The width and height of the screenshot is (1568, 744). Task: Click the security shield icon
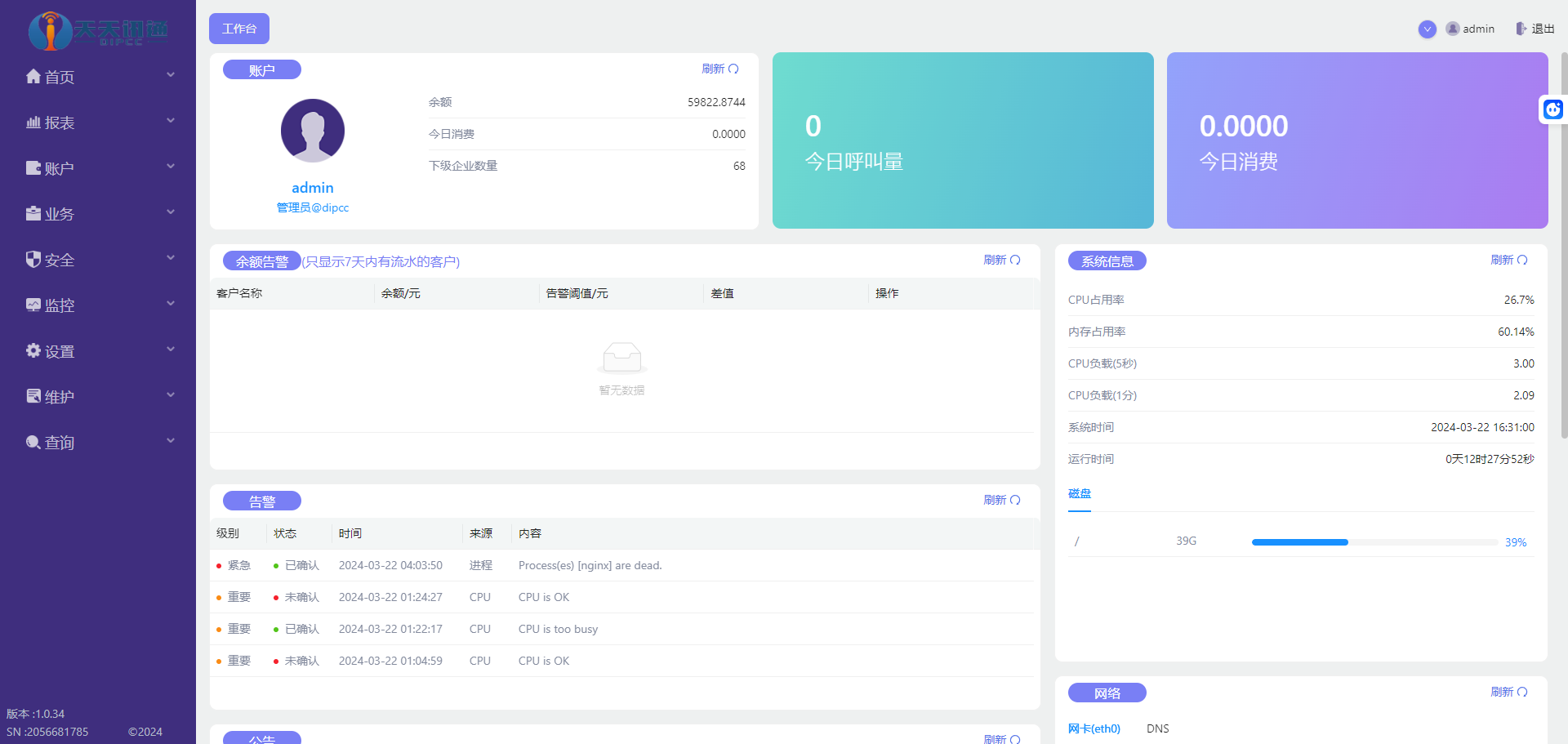click(33, 260)
